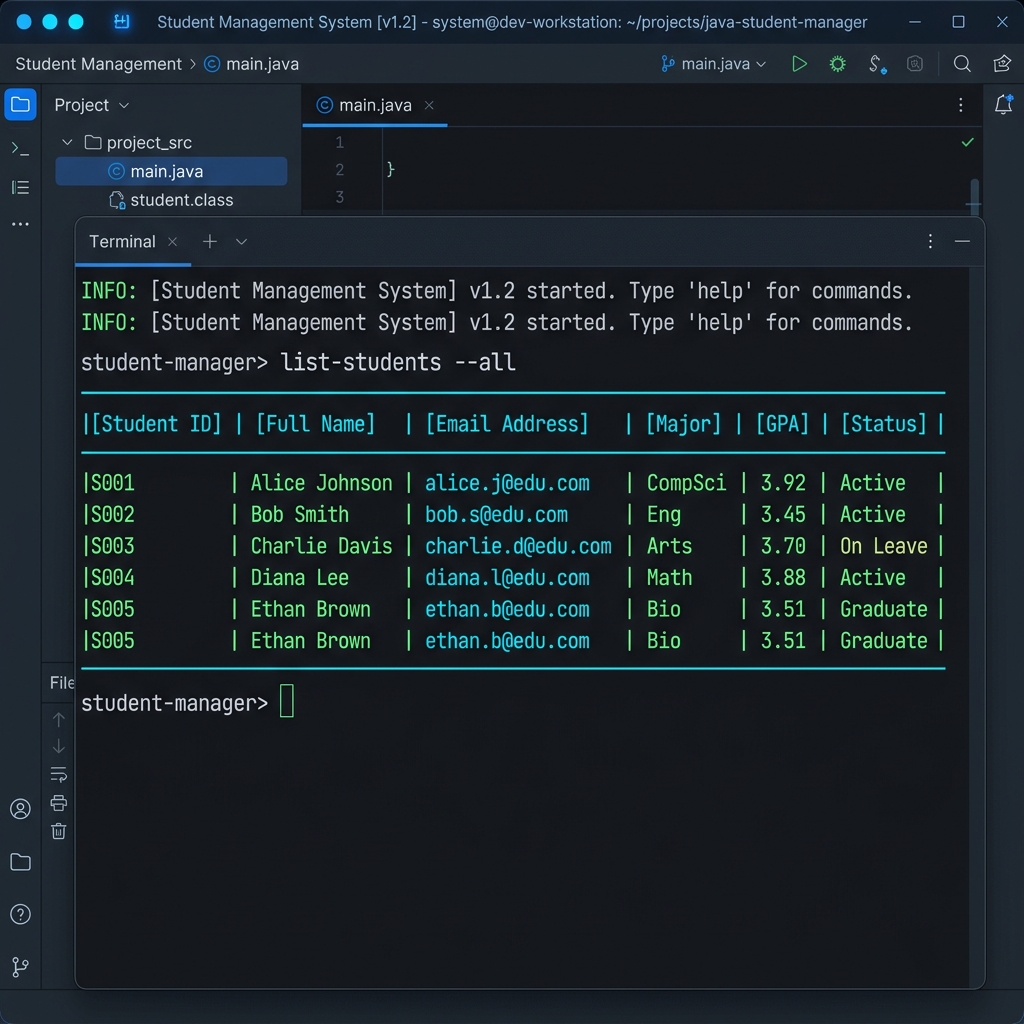Screen dimensions: 1024x1024
Task: Click the terminal input cursor
Action: click(287, 701)
